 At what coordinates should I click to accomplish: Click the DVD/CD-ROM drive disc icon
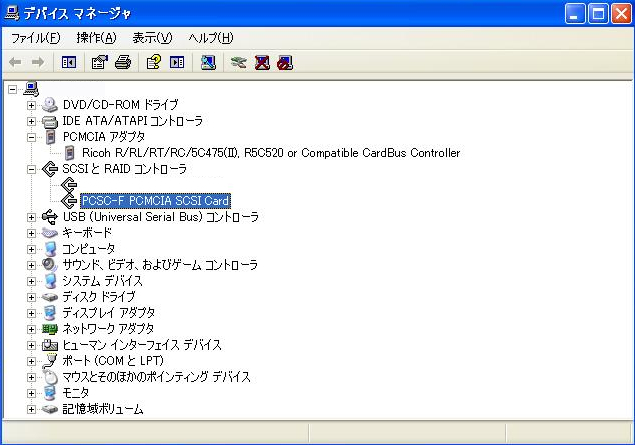(x=50, y=105)
